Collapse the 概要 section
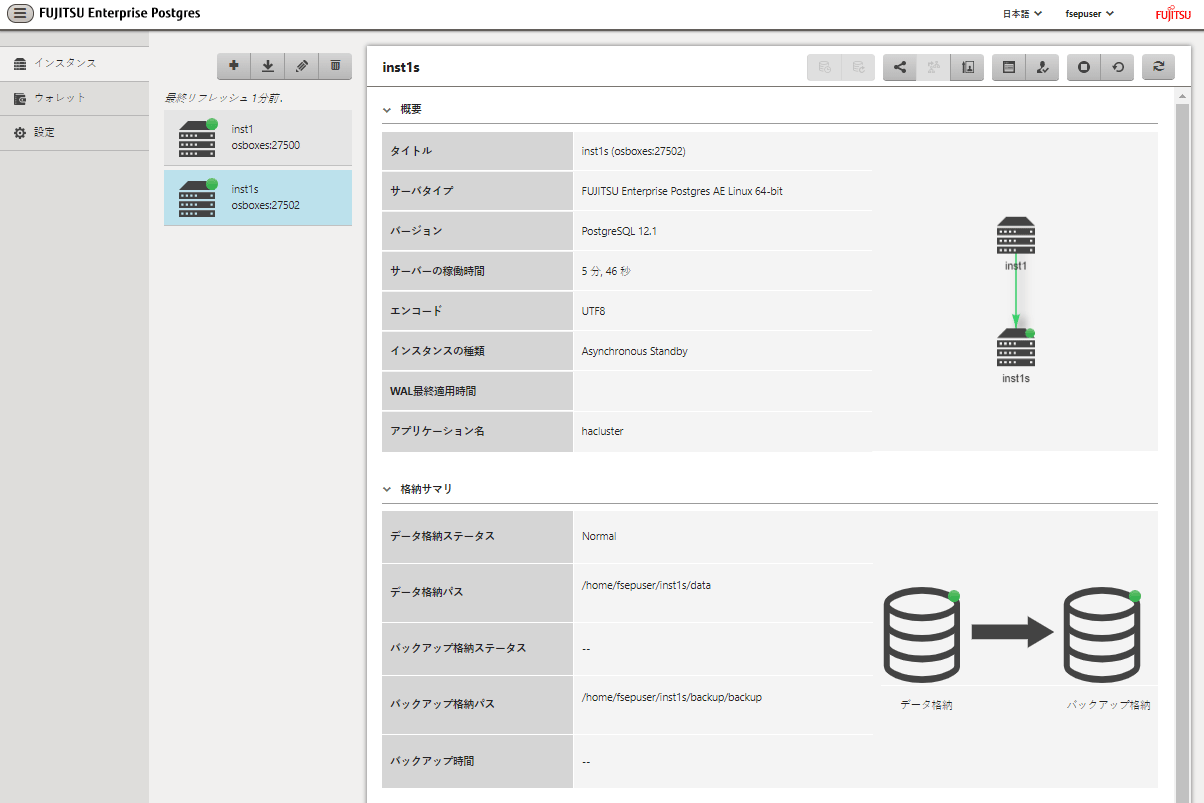The height and width of the screenshot is (803, 1204). tap(387, 109)
